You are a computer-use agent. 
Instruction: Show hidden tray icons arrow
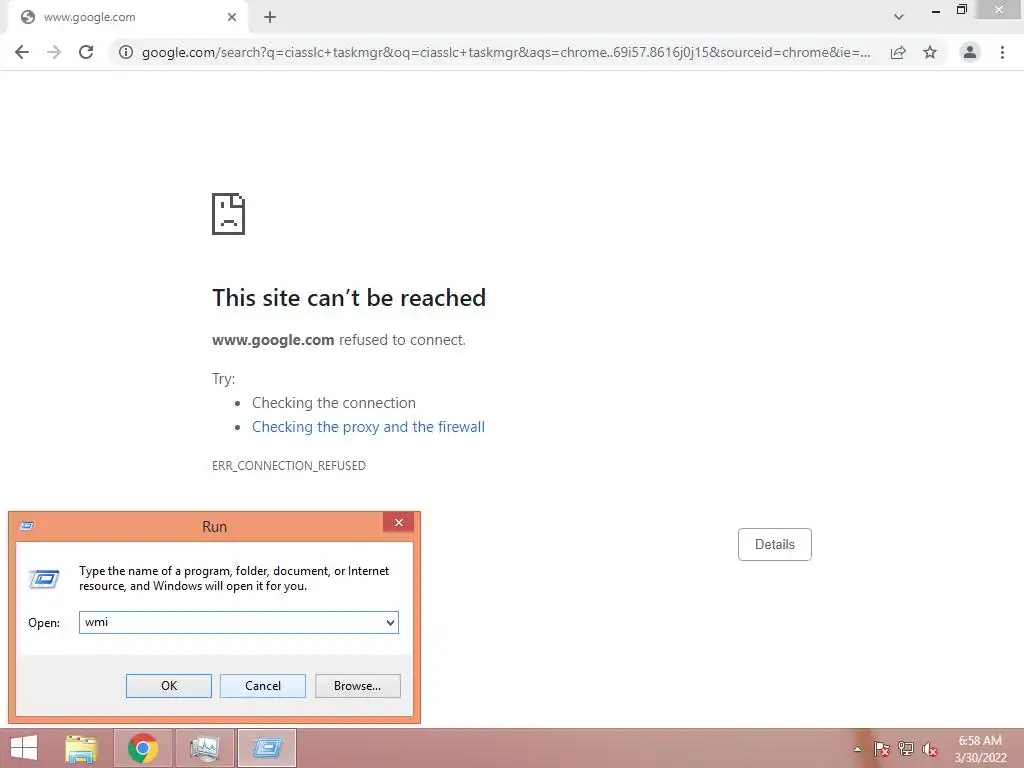[x=857, y=749]
